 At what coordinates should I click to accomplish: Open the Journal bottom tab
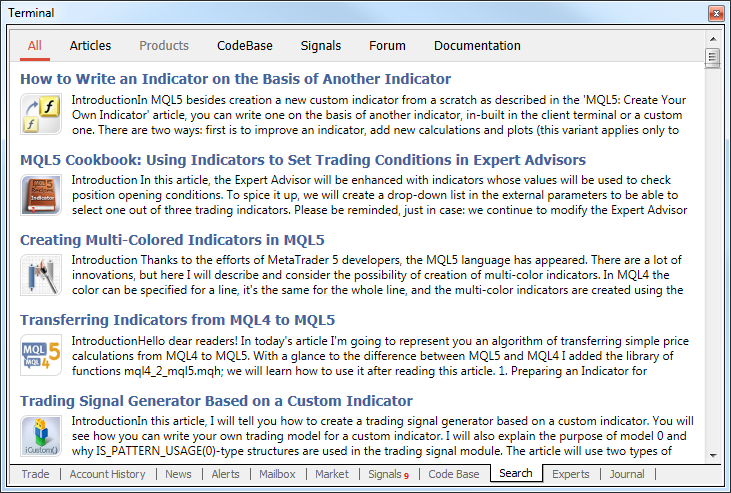[x=627, y=475]
